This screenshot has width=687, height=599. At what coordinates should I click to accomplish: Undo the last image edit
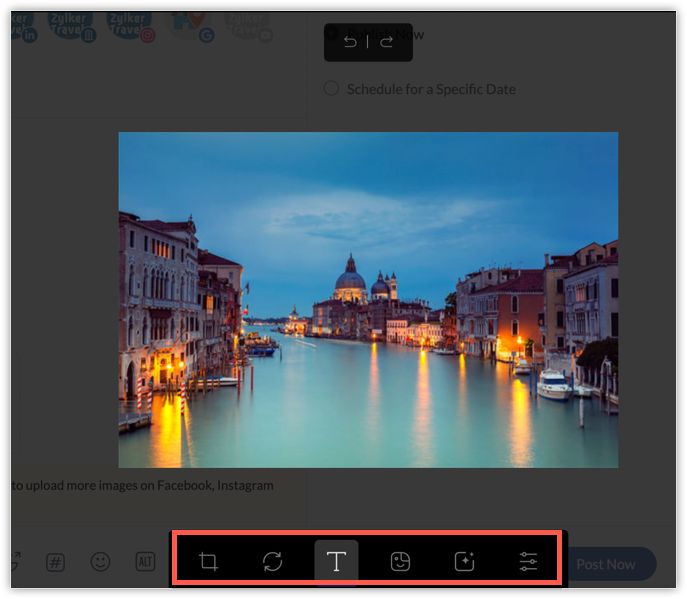pyautogui.click(x=350, y=42)
